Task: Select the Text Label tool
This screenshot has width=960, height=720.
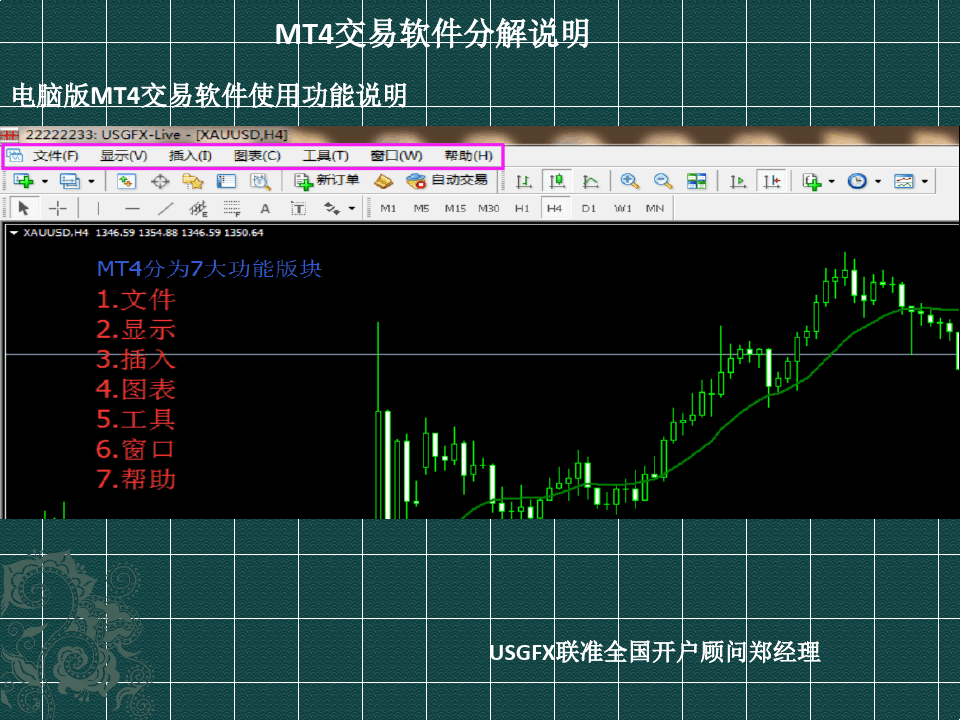Action: pos(298,209)
